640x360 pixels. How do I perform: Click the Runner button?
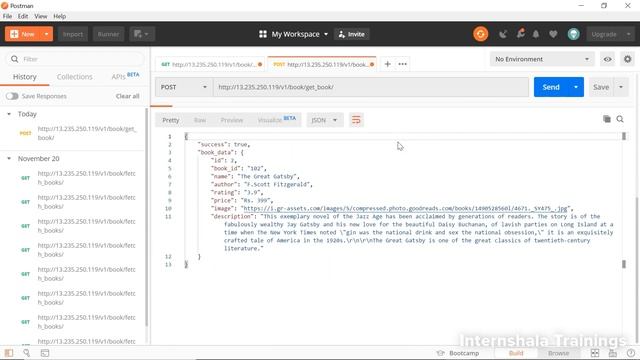coord(108,34)
